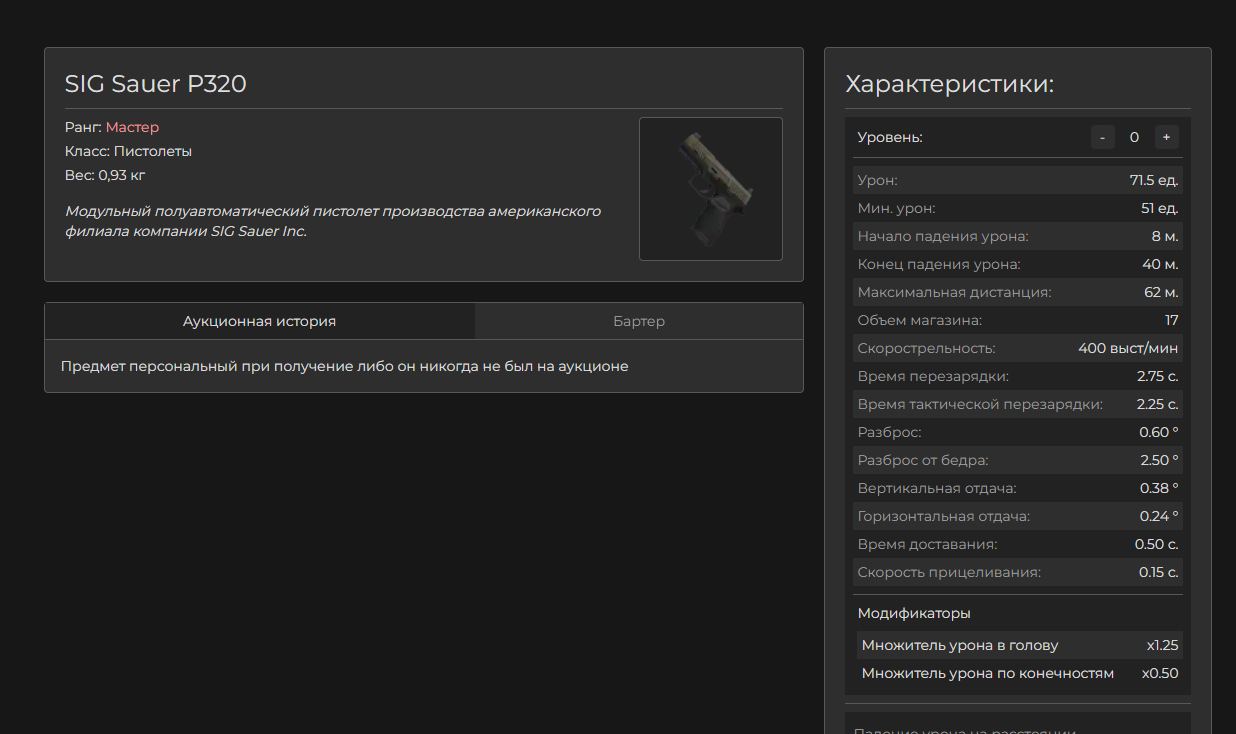Viewport: 1236px width, 734px height.
Task: Select the Урон row label
Action: point(877,180)
